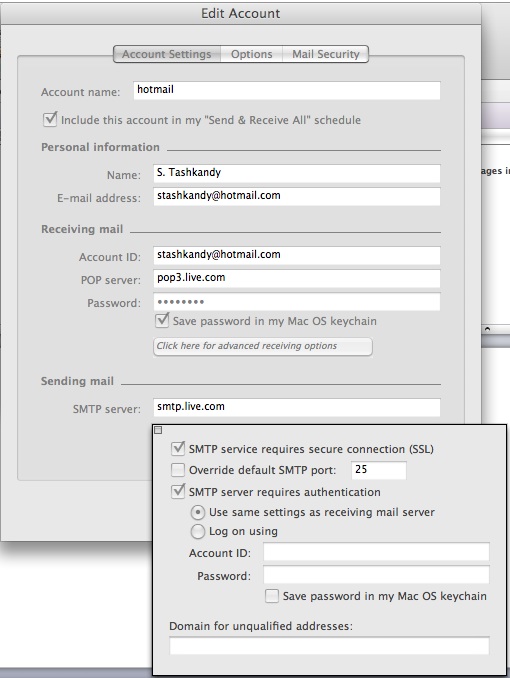Viewport: 510px width, 678px height.
Task: Check Save password in keychain in SMTP popup
Action: coord(272,596)
